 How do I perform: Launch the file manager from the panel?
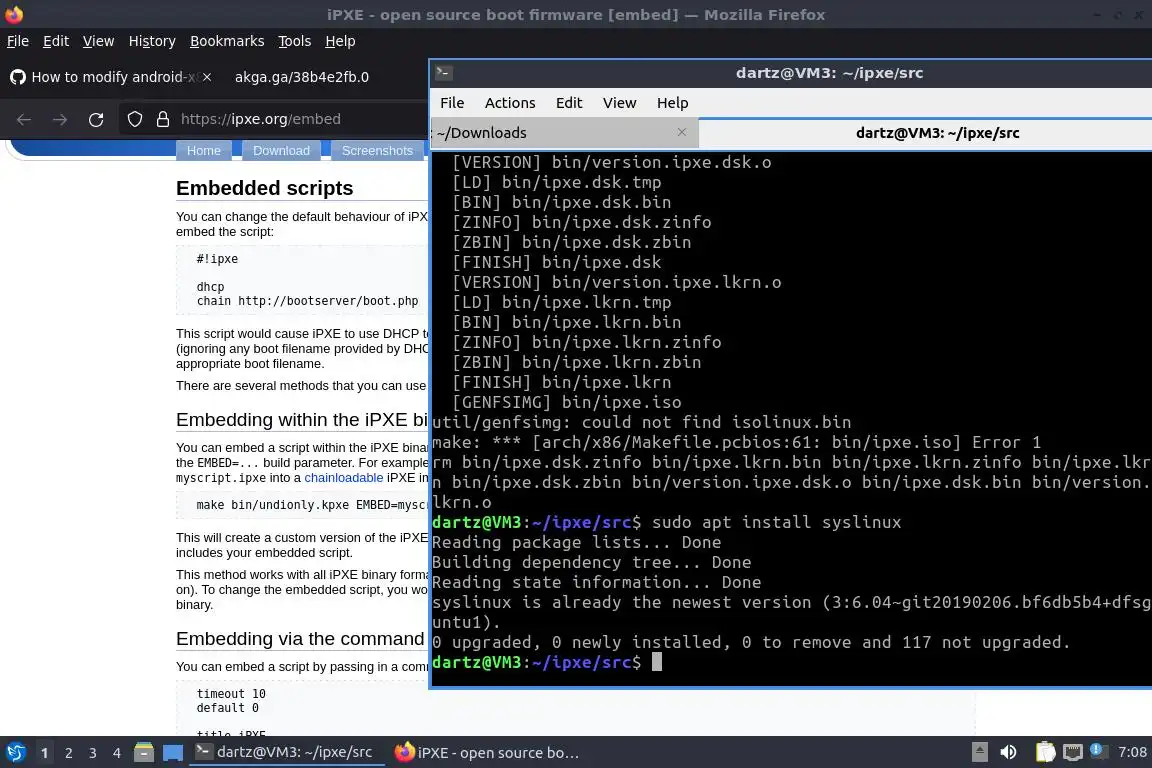pos(144,753)
